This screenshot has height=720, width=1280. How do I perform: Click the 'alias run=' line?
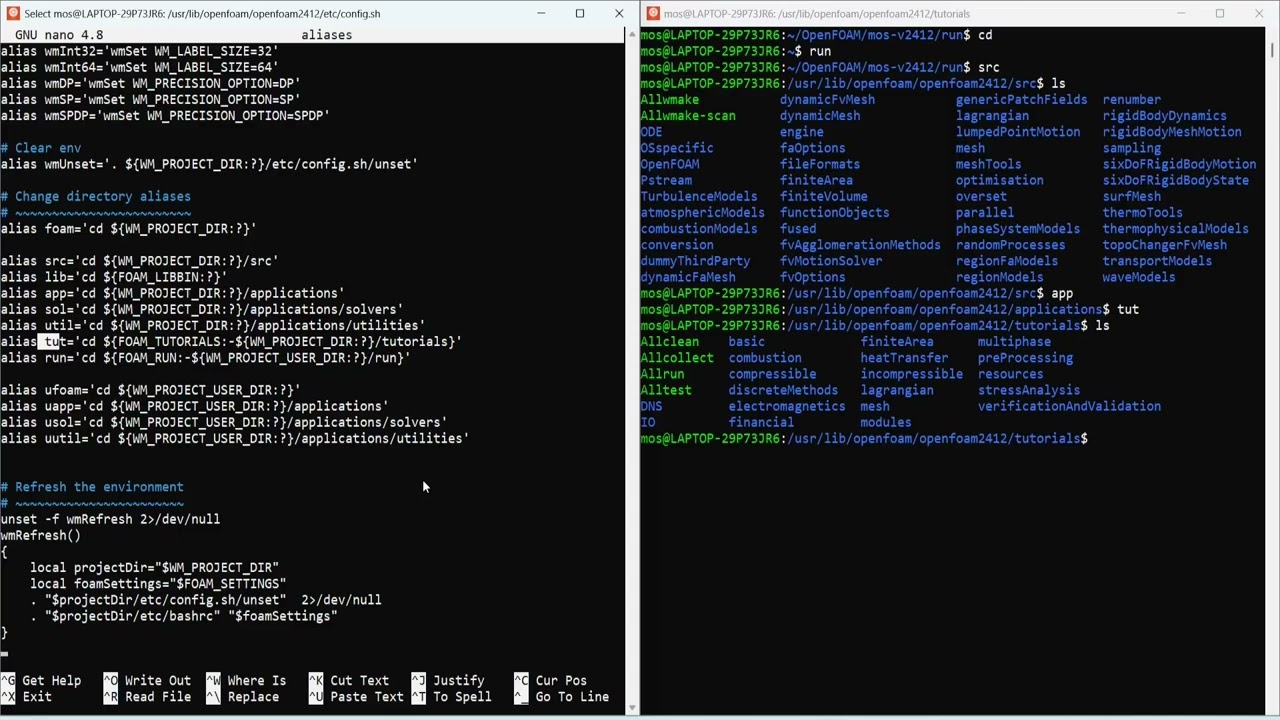coord(205,357)
